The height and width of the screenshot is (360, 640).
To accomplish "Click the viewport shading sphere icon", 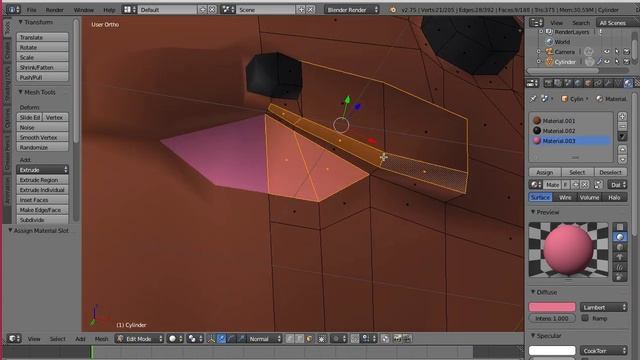I will click(175, 339).
